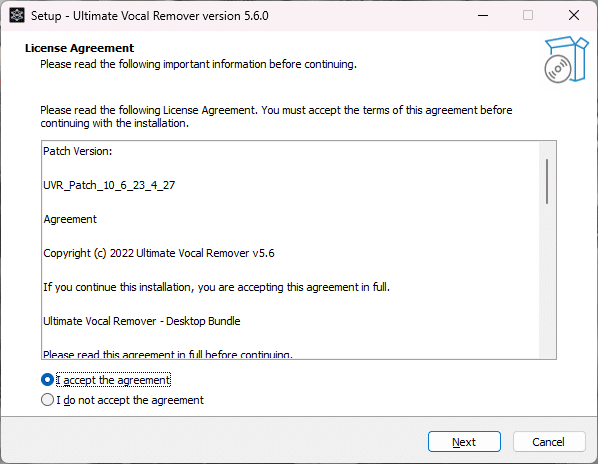Click the "Patch Version:" line in license text
This screenshot has height=464, width=598.
point(78,151)
